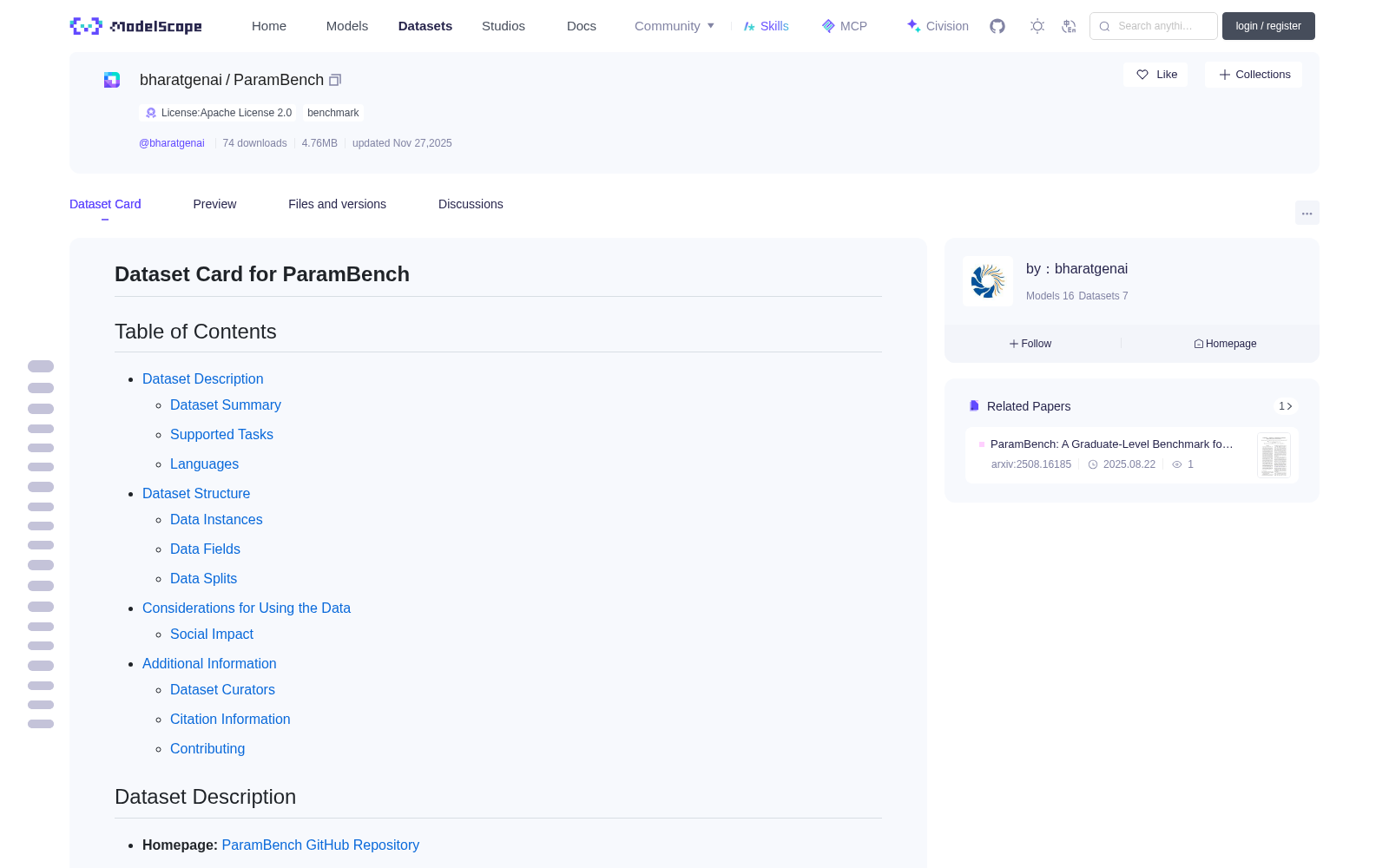This screenshot has height=868, width=1389.
Task: Follow the bharatgenai organization
Action: point(1030,344)
